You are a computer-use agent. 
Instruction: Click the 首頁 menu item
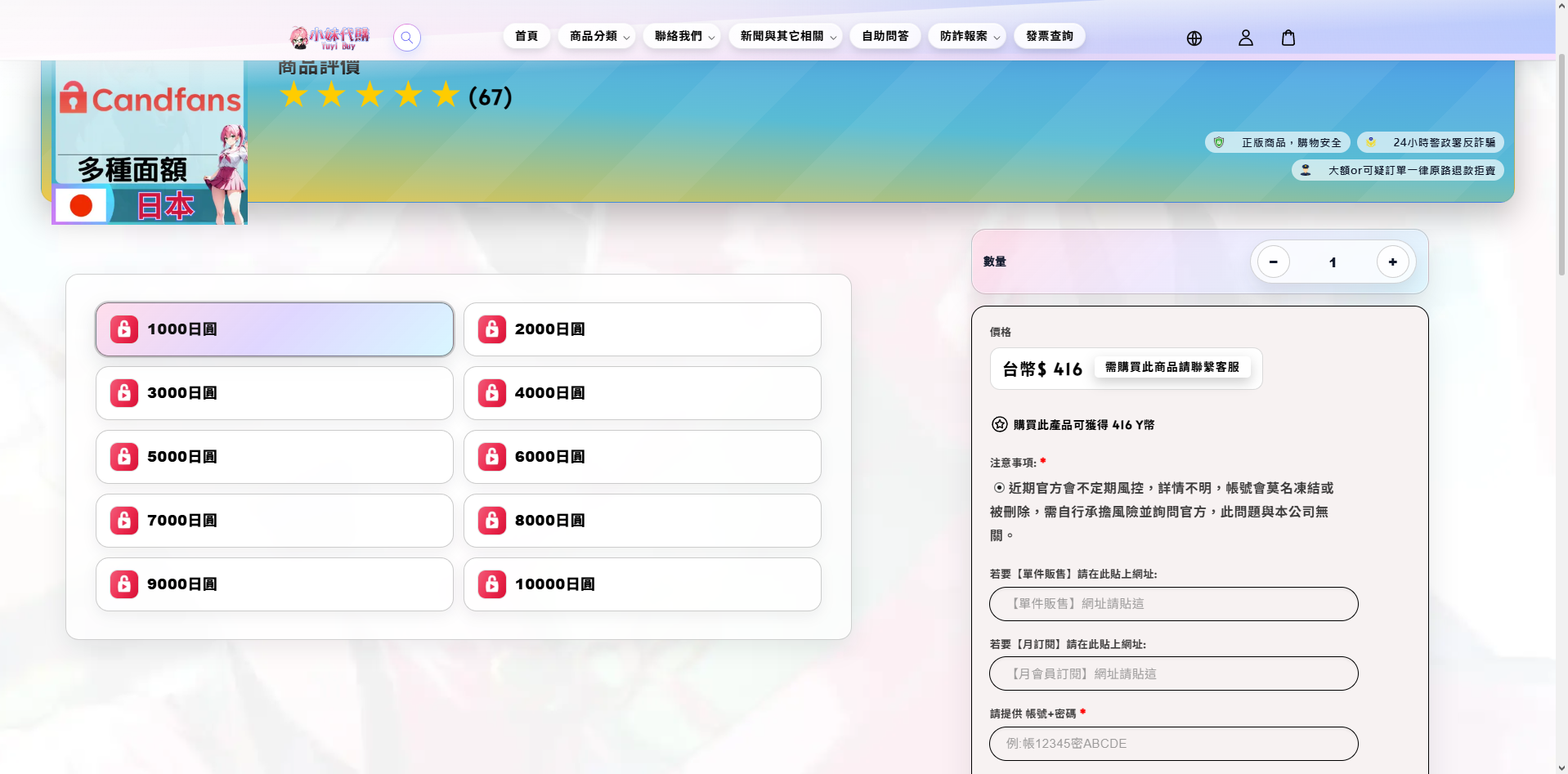click(x=526, y=35)
